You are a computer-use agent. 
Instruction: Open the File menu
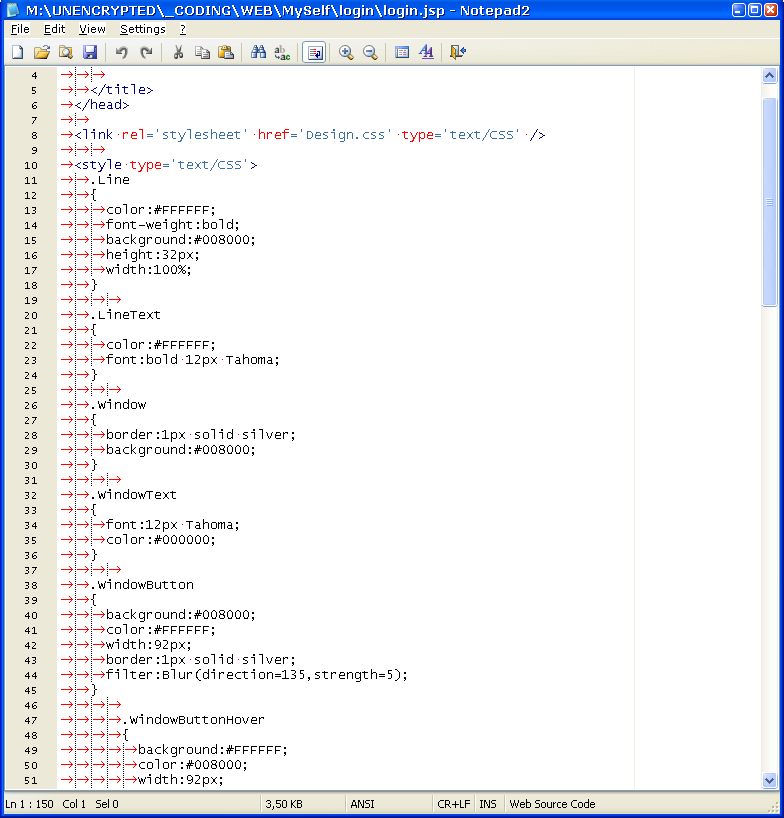pos(20,29)
